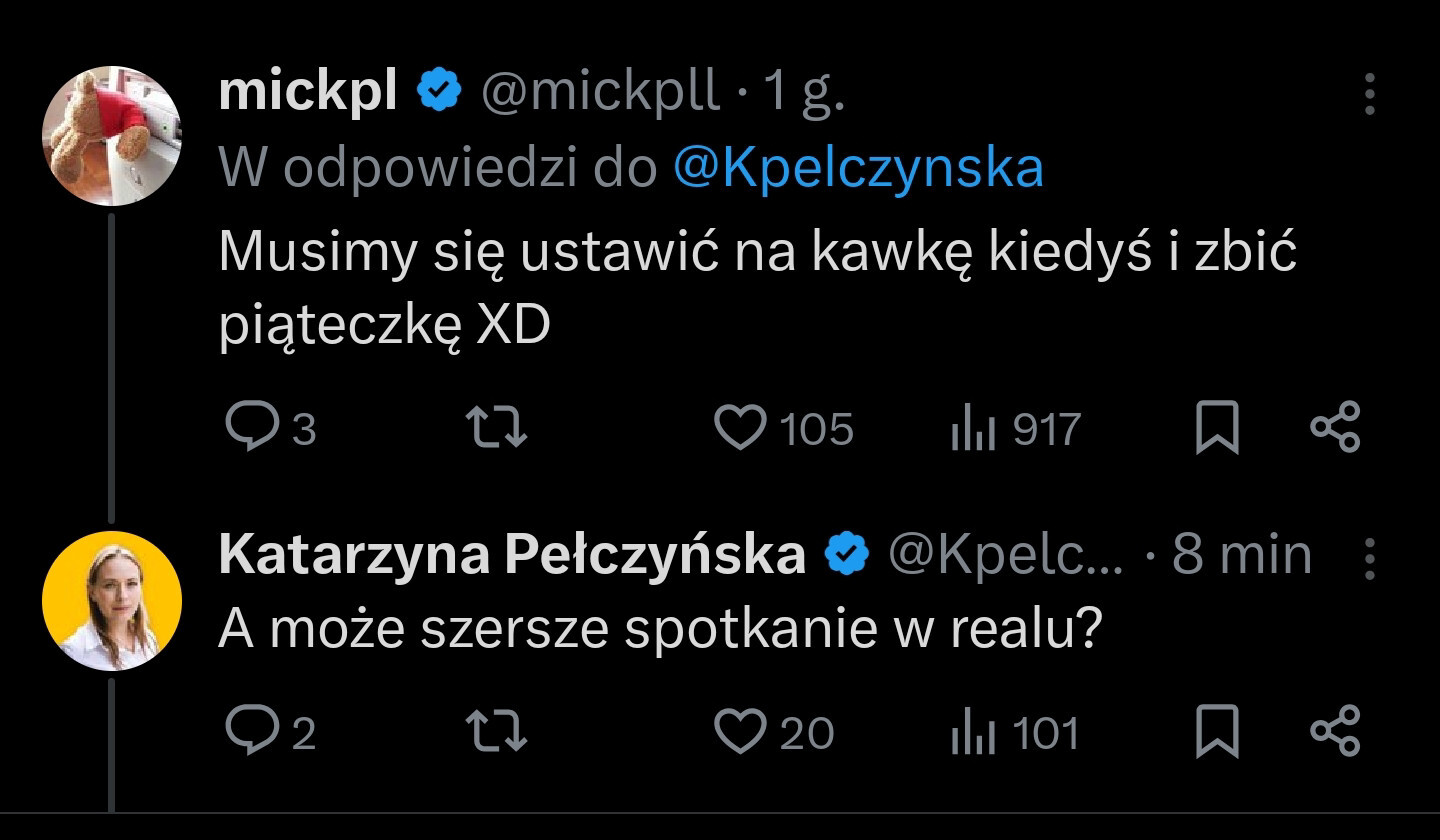Open mickpl's teddy bear avatar

111,136
